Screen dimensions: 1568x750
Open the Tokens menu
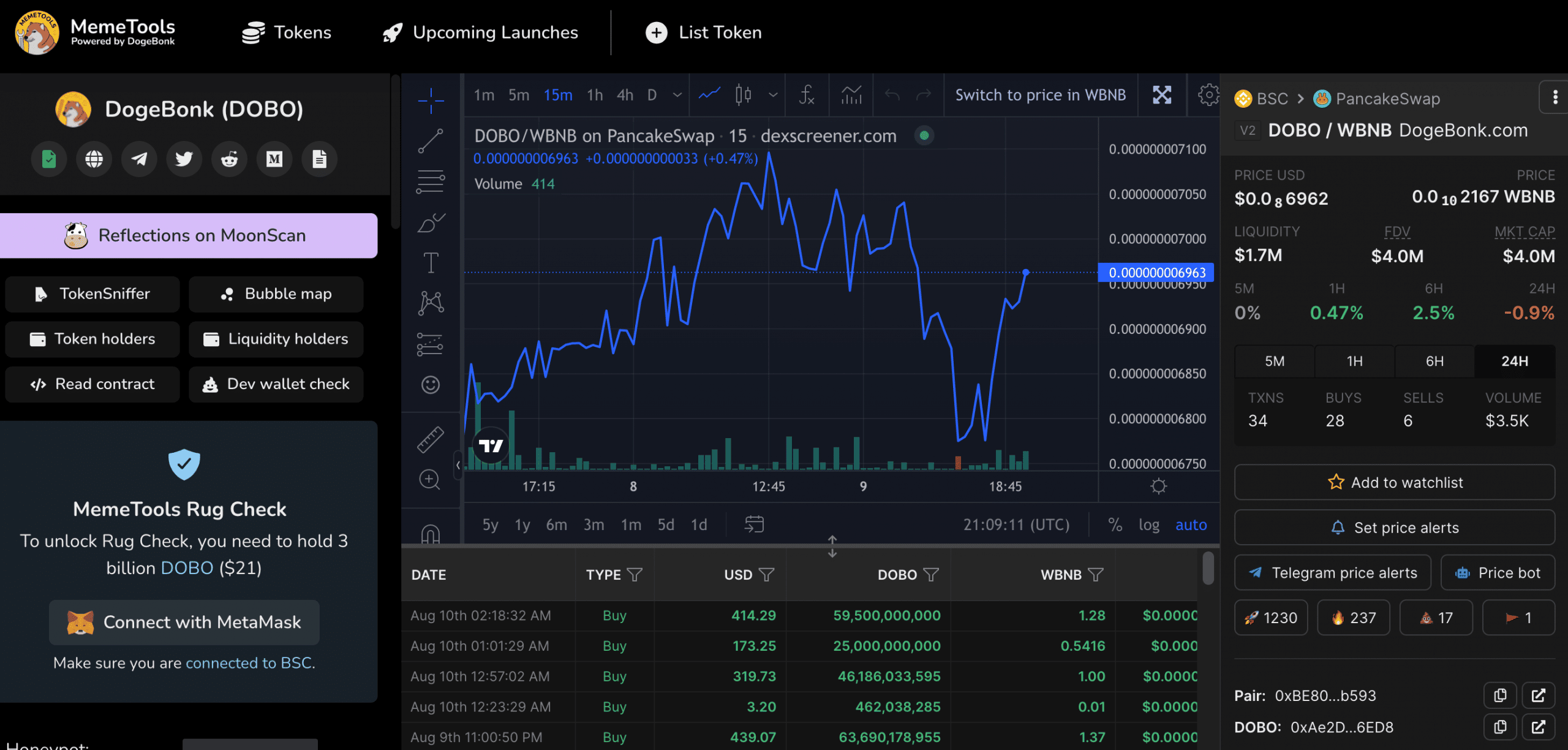[287, 32]
